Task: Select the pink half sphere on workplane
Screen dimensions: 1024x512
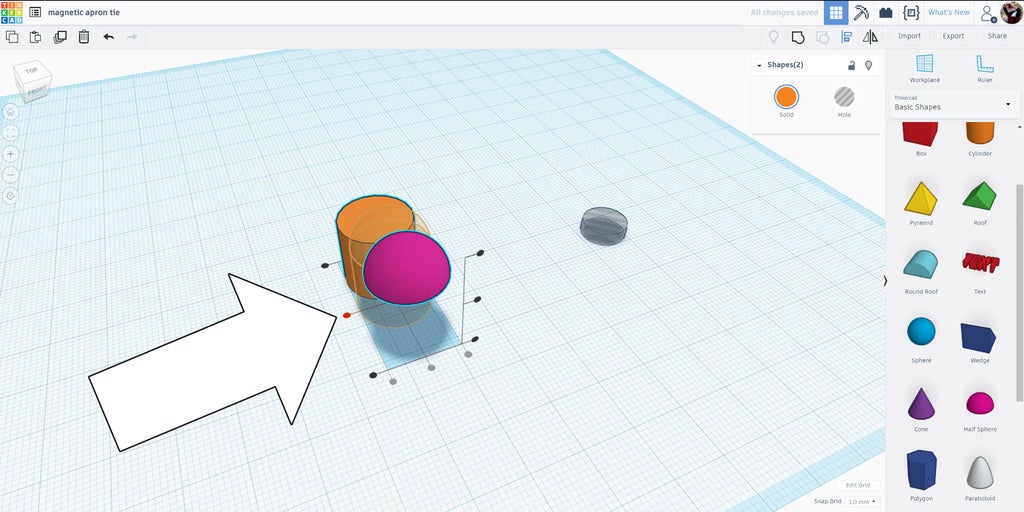Action: point(406,269)
